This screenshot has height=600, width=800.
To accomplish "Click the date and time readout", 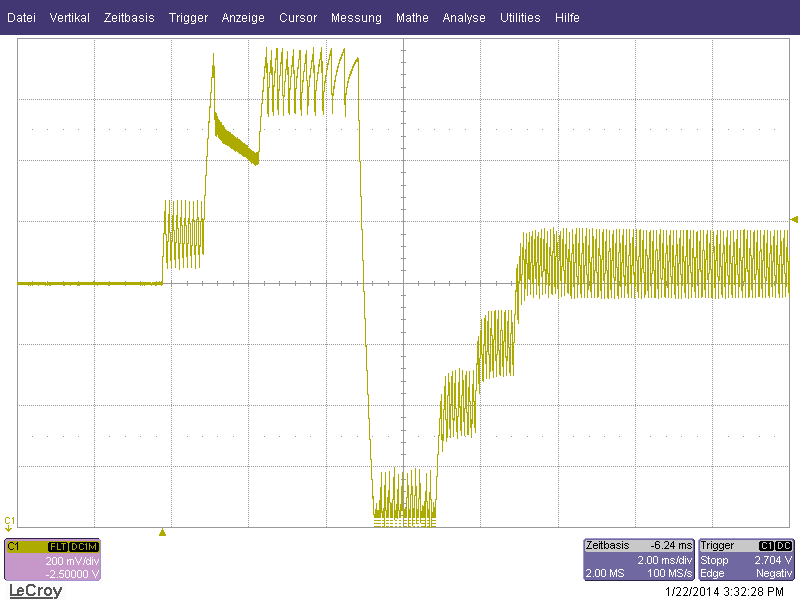I will click(x=724, y=591).
